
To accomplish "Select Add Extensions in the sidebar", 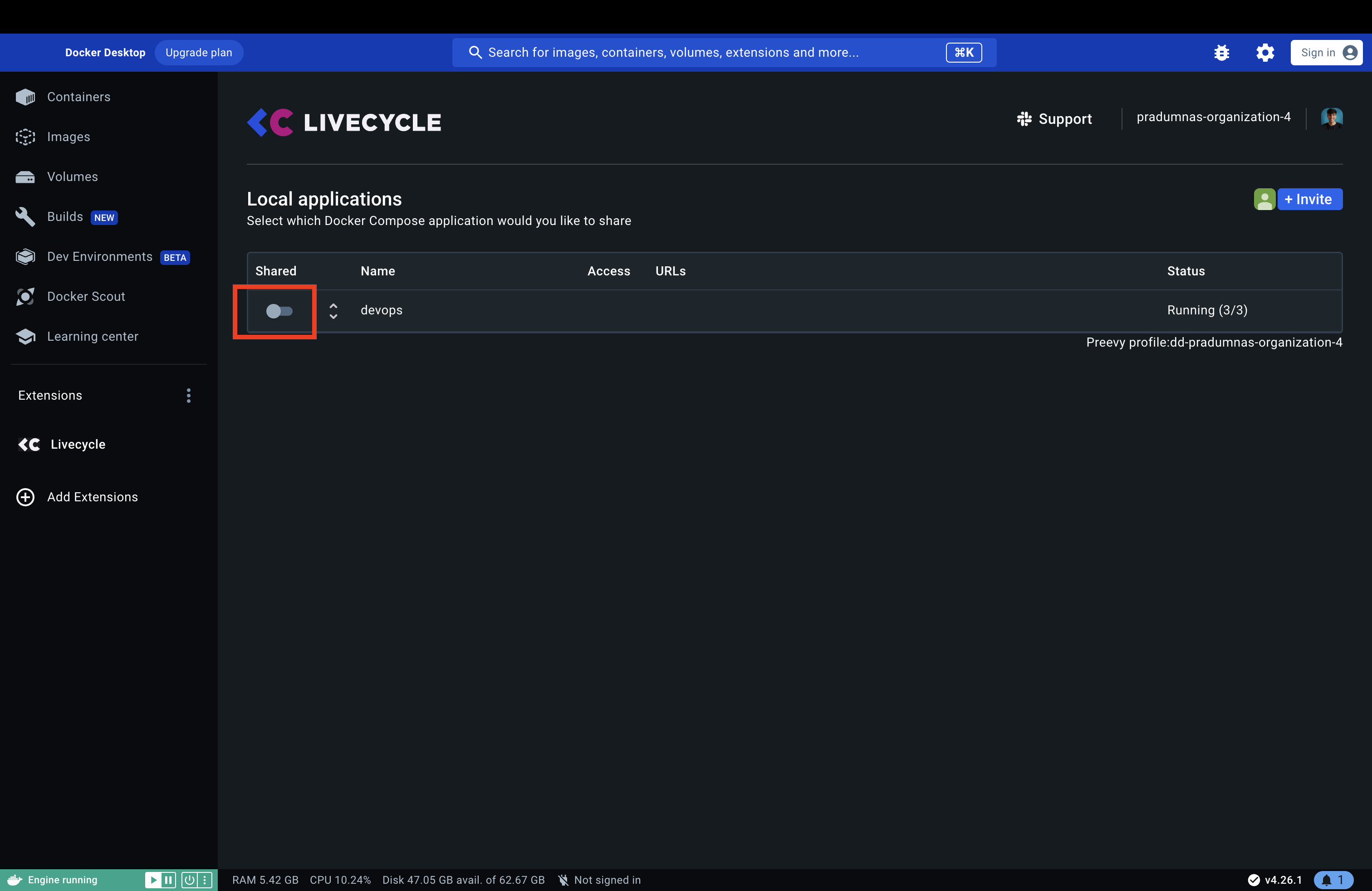I will 92,497.
